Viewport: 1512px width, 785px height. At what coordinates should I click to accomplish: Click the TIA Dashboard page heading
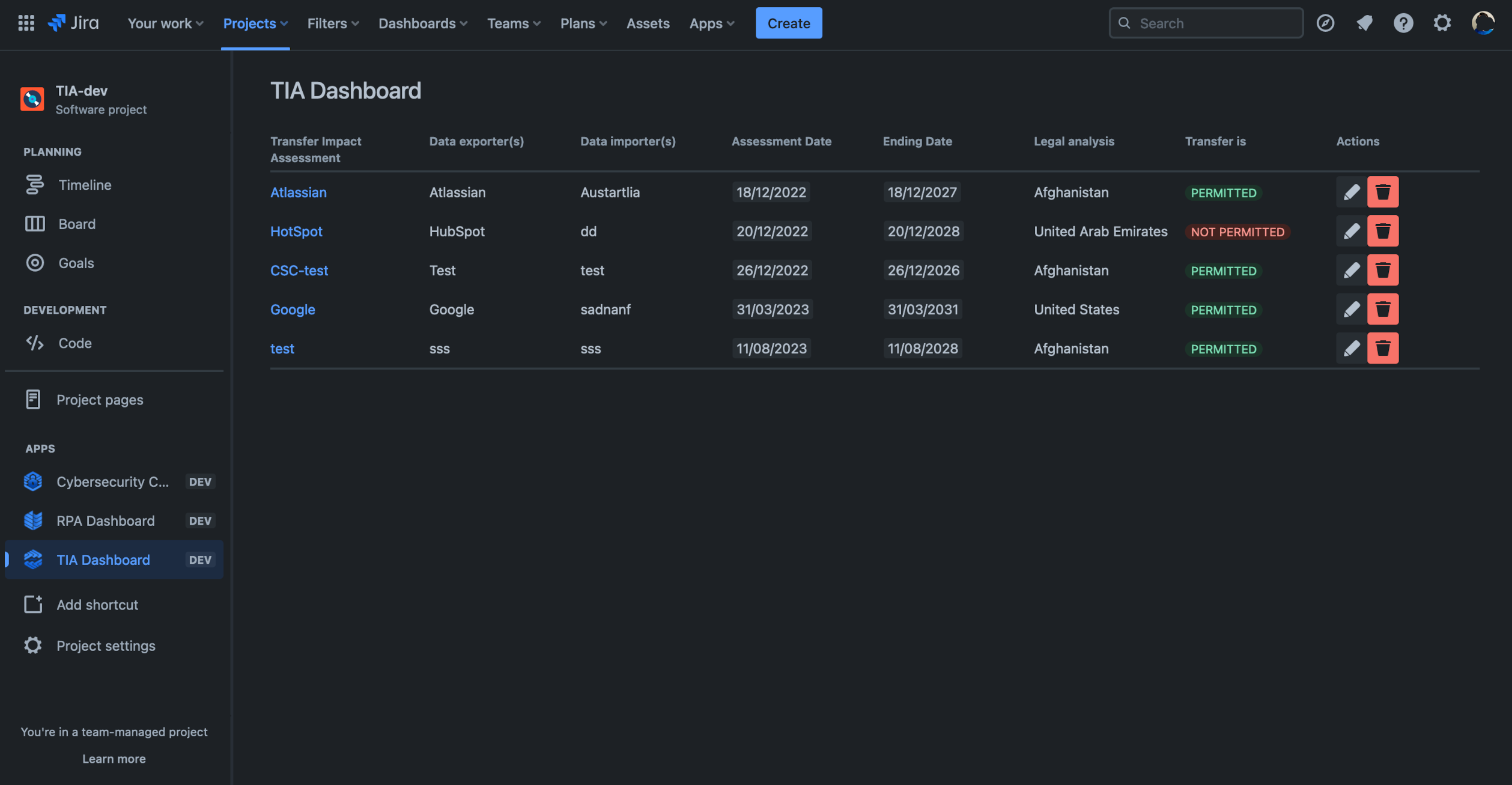[x=345, y=90]
